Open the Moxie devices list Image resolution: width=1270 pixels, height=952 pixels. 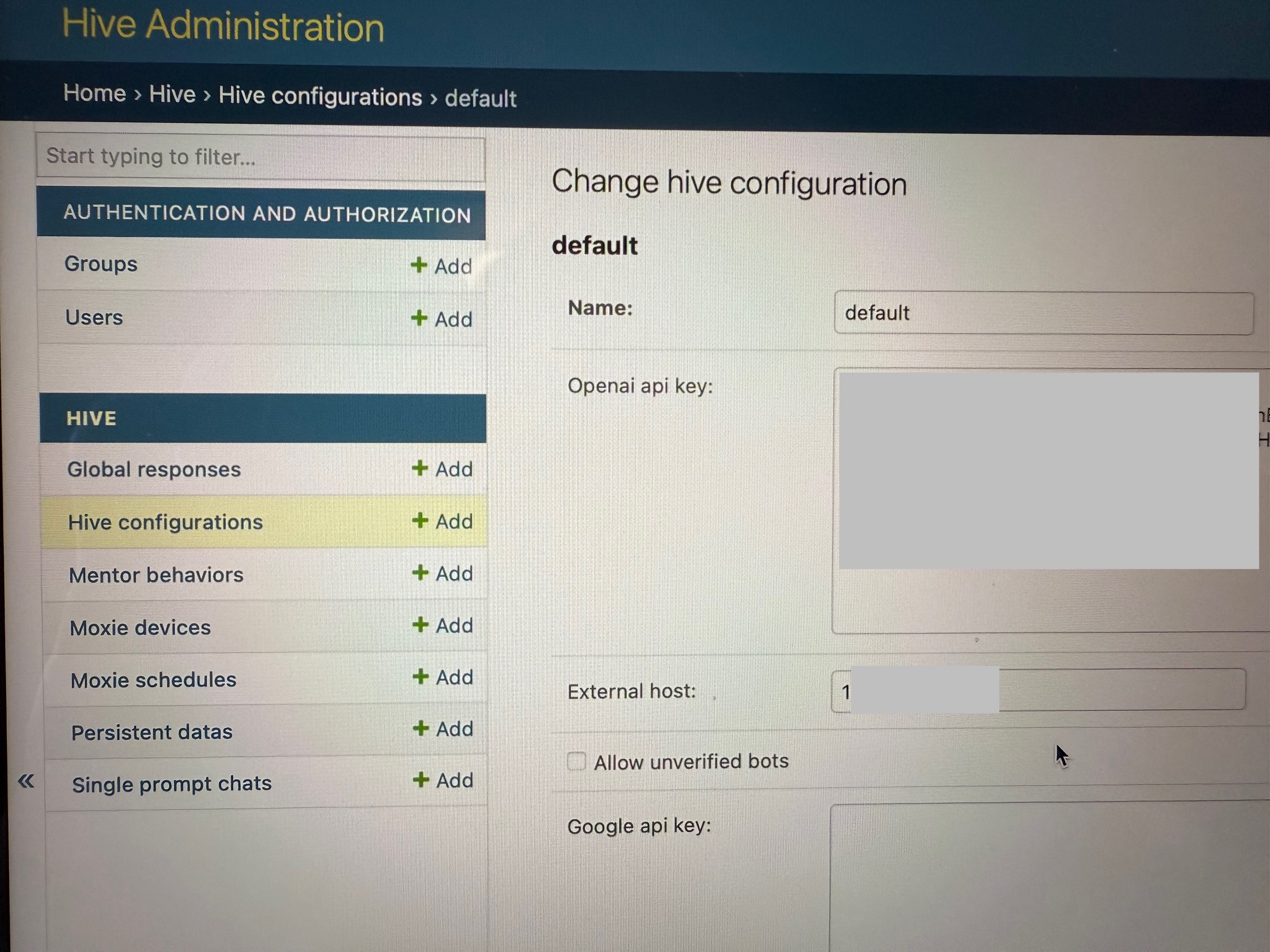point(140,627)
